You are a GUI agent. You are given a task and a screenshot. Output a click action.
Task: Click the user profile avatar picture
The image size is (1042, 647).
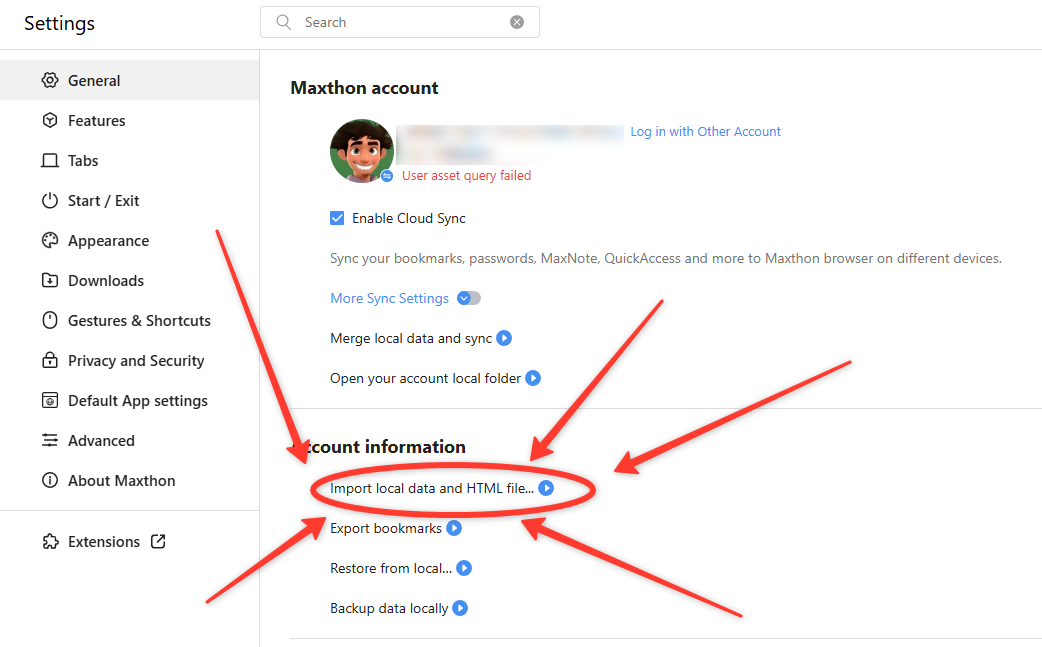click(361, 150)
